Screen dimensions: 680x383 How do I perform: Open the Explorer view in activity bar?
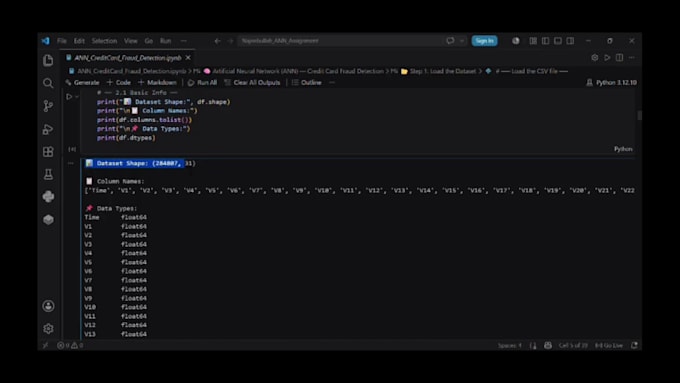point(48,60)
